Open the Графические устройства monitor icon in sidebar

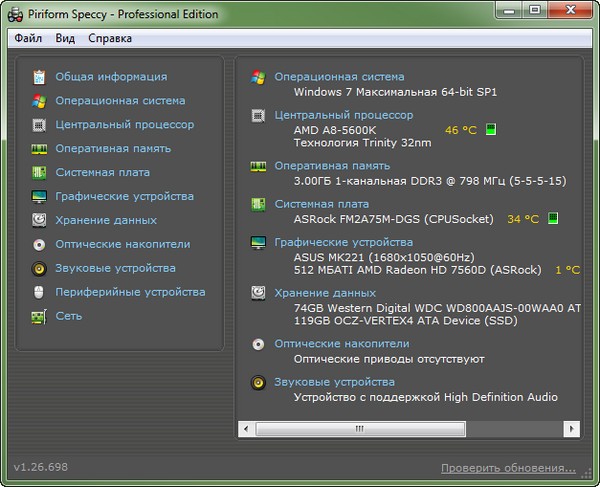39,197
